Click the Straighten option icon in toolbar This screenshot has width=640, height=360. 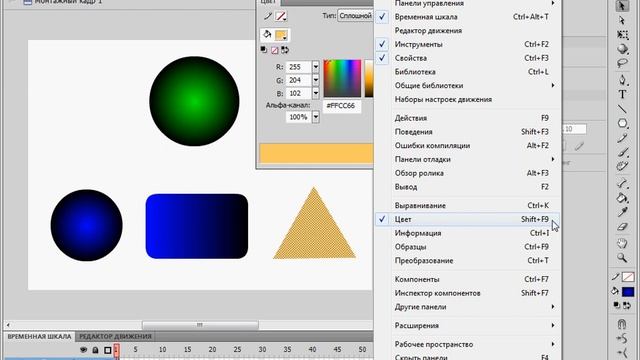coord(622,353)
